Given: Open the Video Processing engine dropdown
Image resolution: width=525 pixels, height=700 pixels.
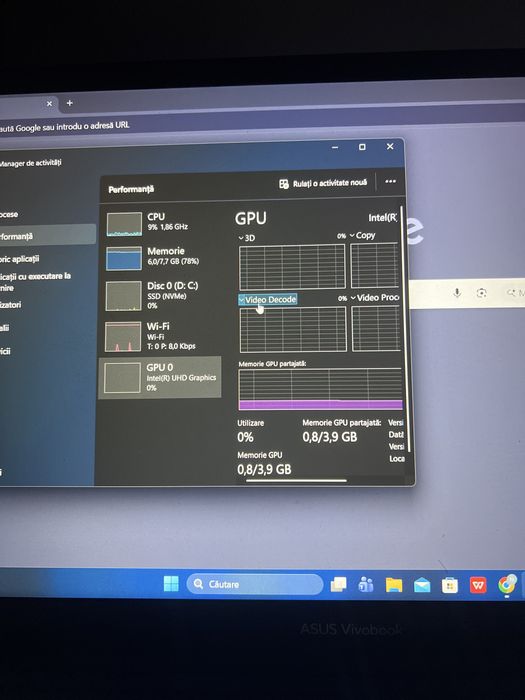Looking at the screenshot, I should point(374,297).
